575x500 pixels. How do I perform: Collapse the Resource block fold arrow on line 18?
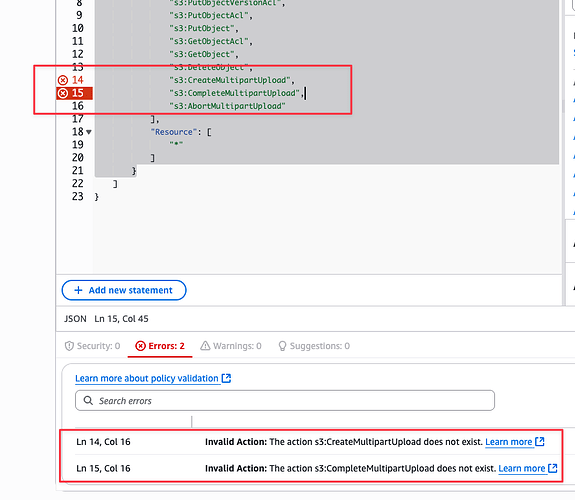point(88,132)
